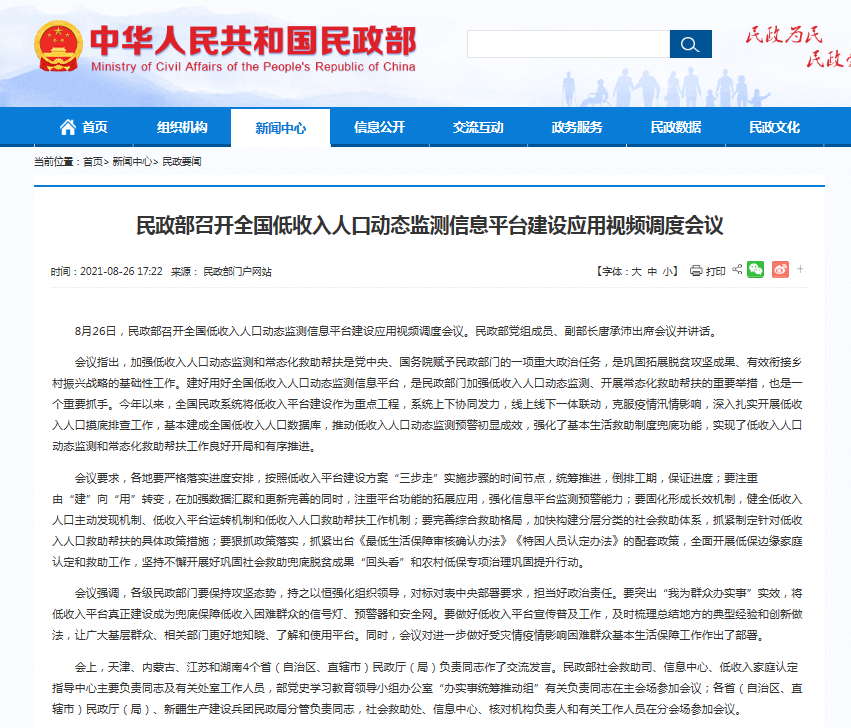This screenshot has width=851, height=728.
Task: Click the search magnifier button
Action: pyautogui.click(x=690, y=44)
